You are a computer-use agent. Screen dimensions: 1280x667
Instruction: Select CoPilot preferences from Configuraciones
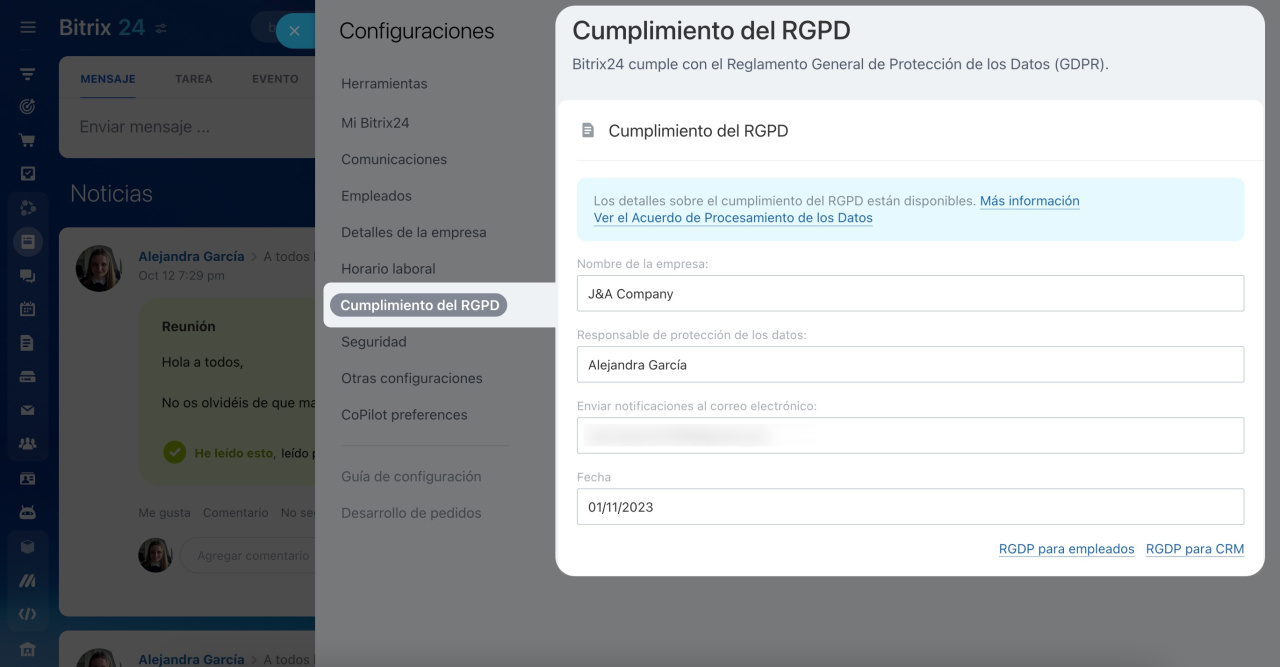click(403, 414)
